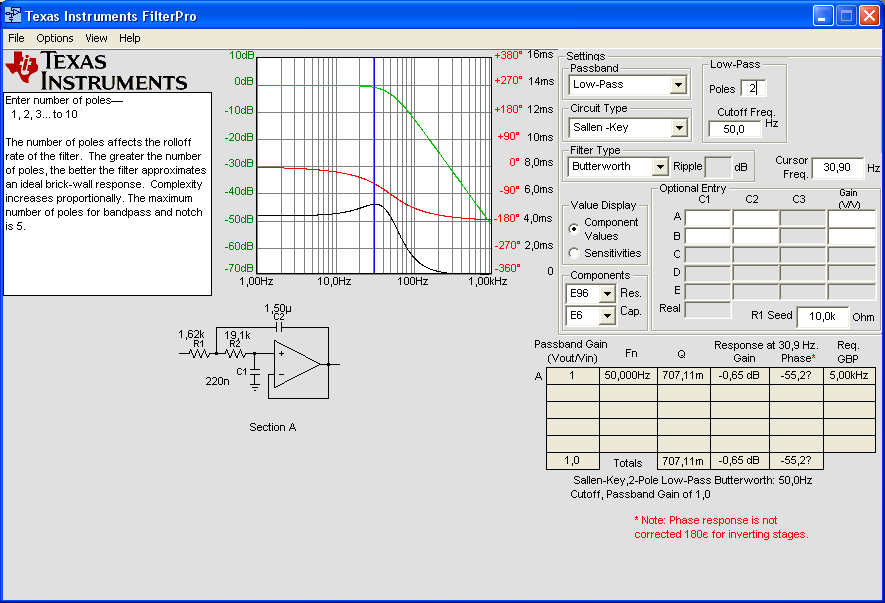This screenshot has height=603, width=885.
Task: Click the filter summary description text
Action: (x=693, y=487)
